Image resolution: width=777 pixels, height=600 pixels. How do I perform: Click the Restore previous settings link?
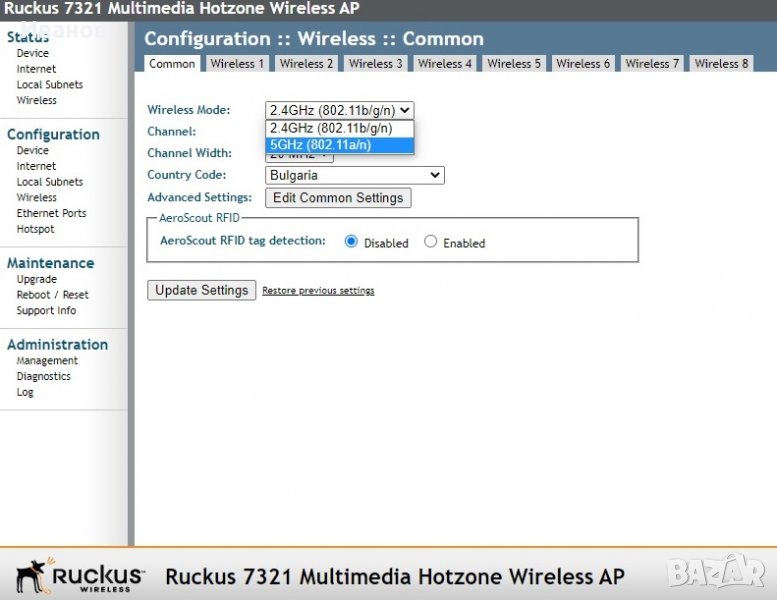click(318, 291)
